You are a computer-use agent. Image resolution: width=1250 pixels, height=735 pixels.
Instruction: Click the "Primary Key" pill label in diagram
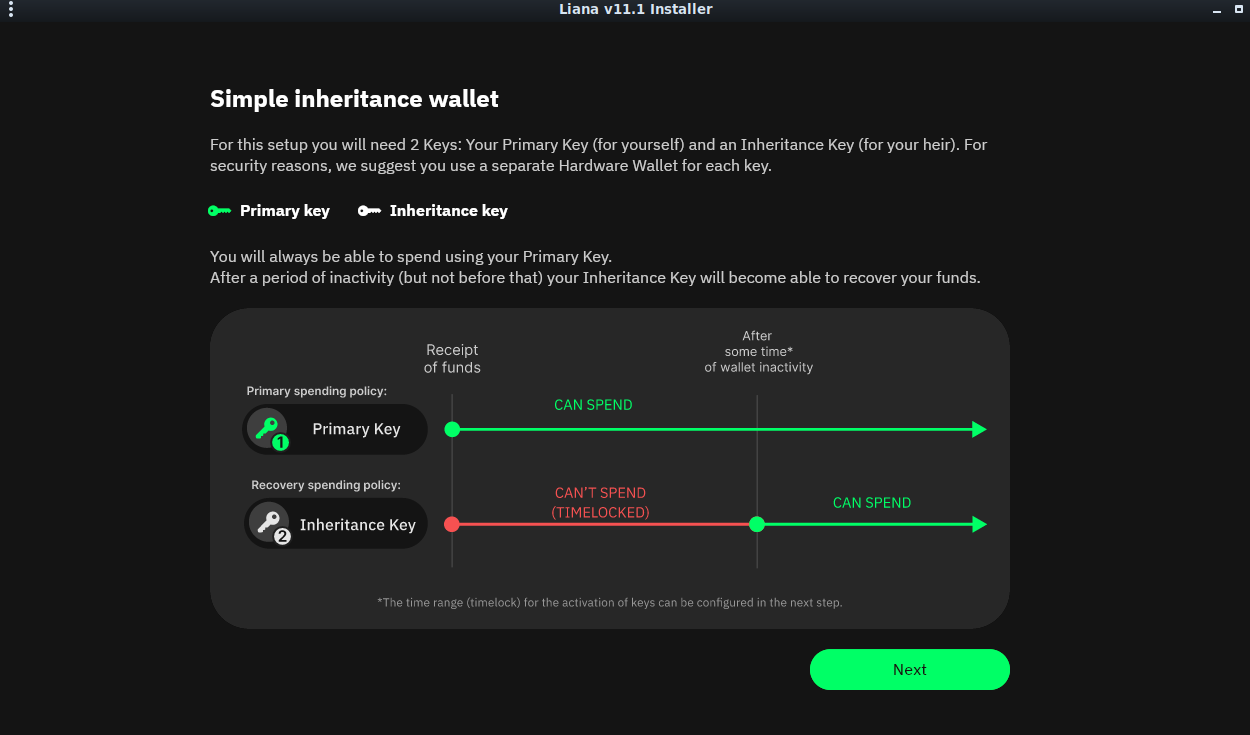click(356, 429)
